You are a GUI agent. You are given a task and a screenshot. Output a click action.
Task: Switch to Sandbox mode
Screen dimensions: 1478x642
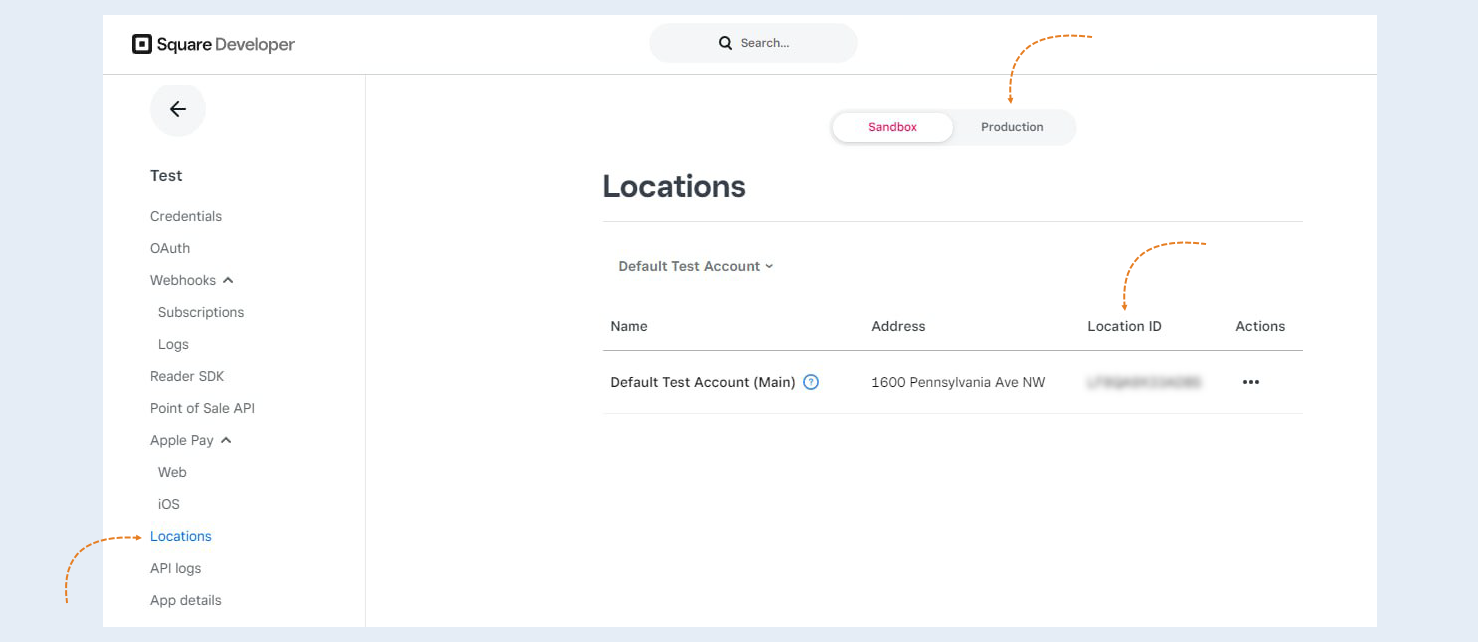tap(892, 127)
